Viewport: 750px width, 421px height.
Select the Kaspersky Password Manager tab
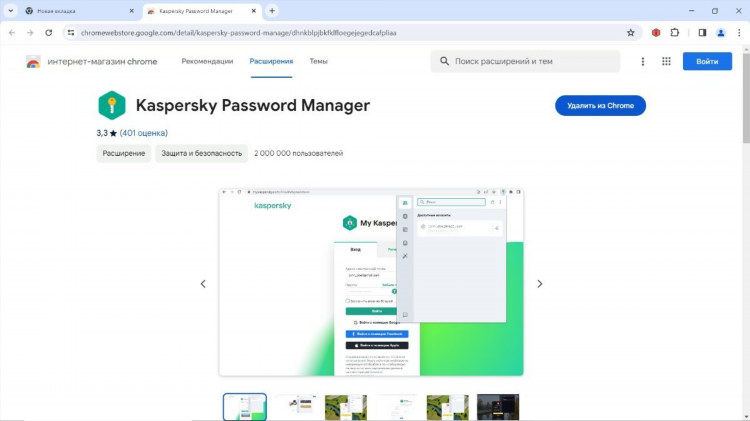[202, 11]
